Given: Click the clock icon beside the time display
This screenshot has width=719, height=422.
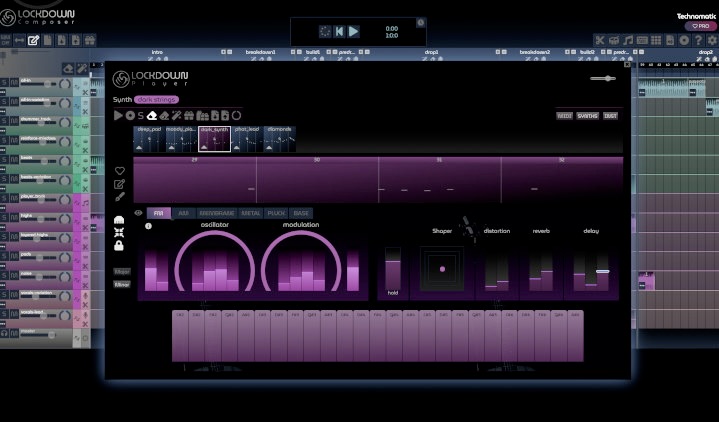Looking at the screenshot, I should pos(420,22).
